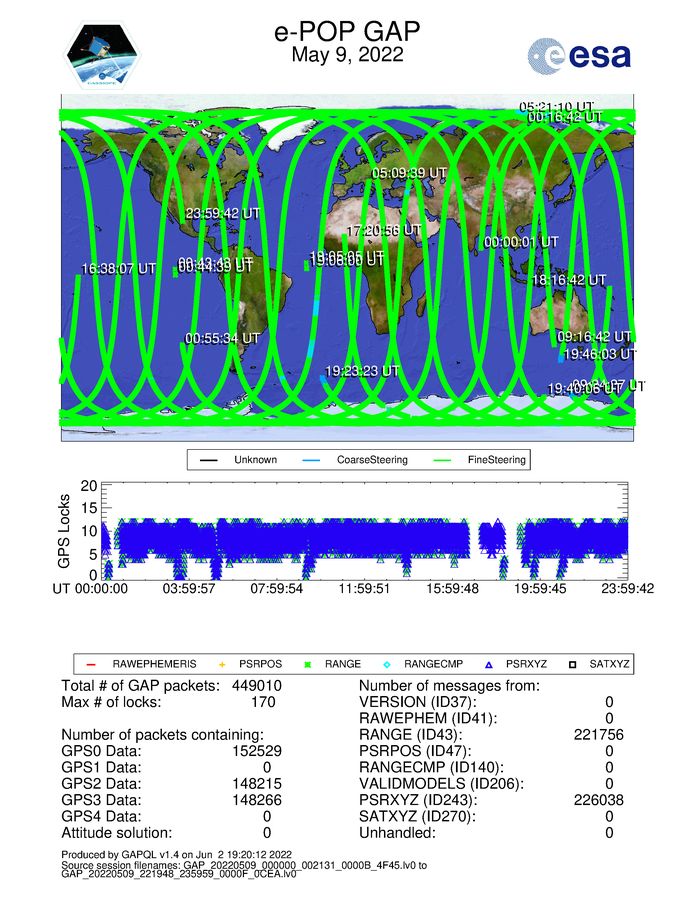Click the e-POP GAP page title
This screenshot has width=695, height=899.
pyautogui.click(x=347, y=32)
